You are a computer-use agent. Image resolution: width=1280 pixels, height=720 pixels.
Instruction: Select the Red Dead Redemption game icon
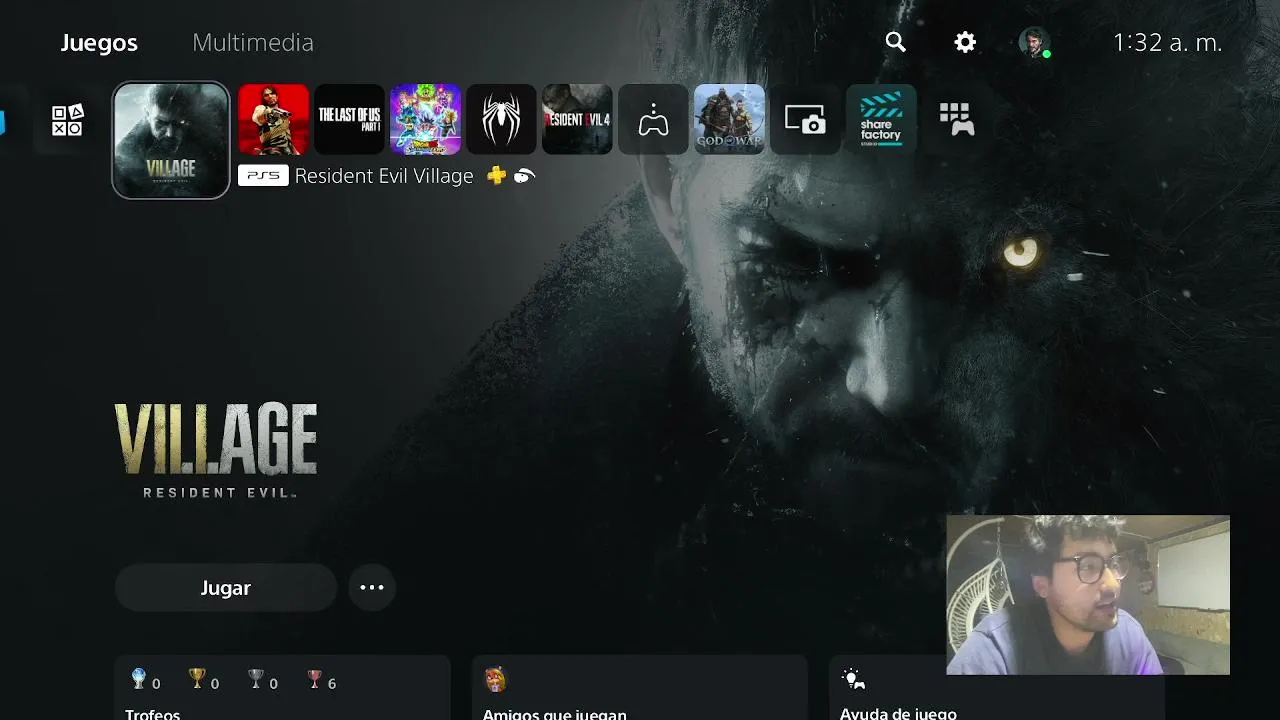click(x=273, y=119)
